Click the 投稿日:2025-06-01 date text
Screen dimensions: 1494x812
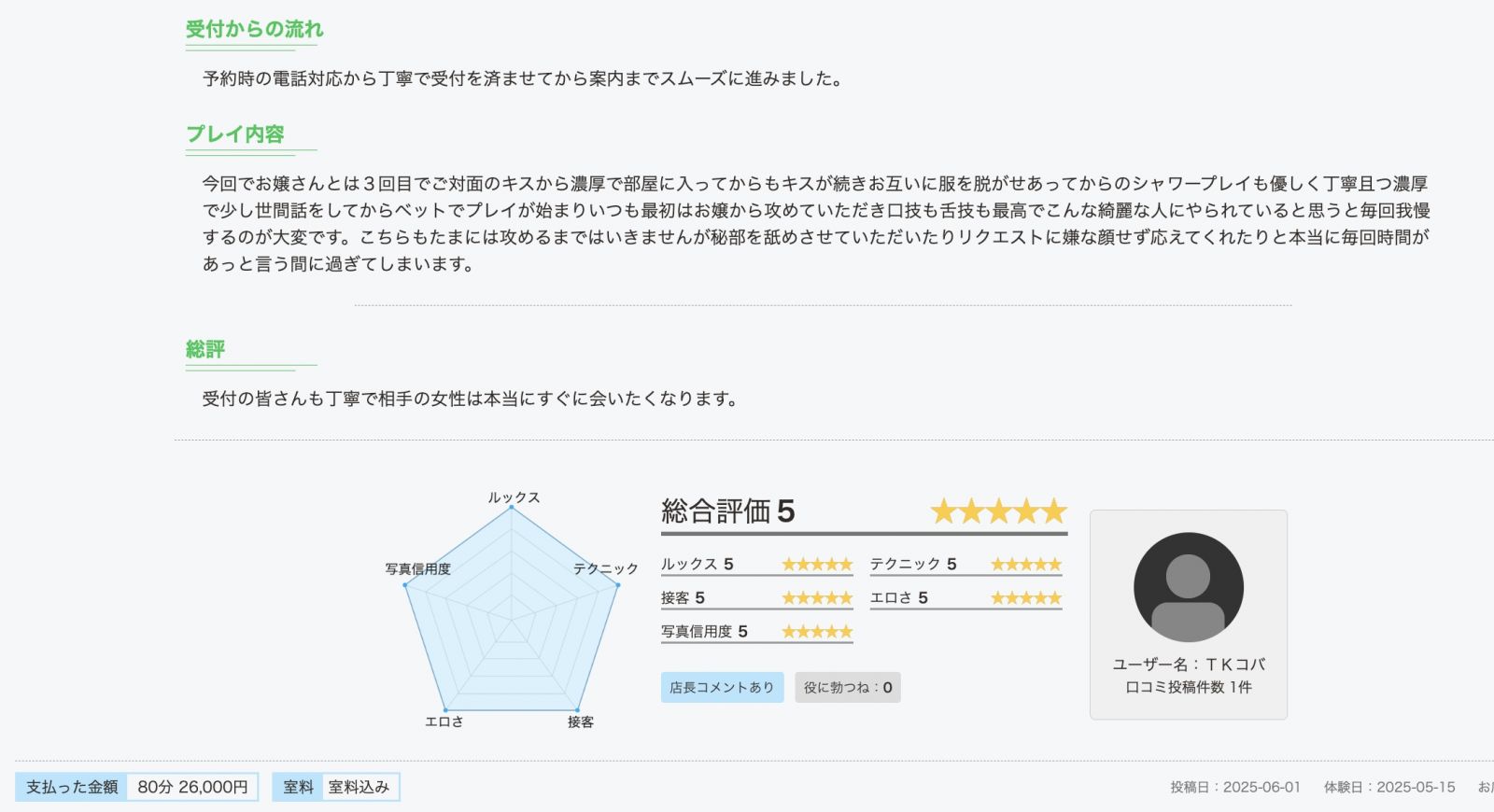1235,787
